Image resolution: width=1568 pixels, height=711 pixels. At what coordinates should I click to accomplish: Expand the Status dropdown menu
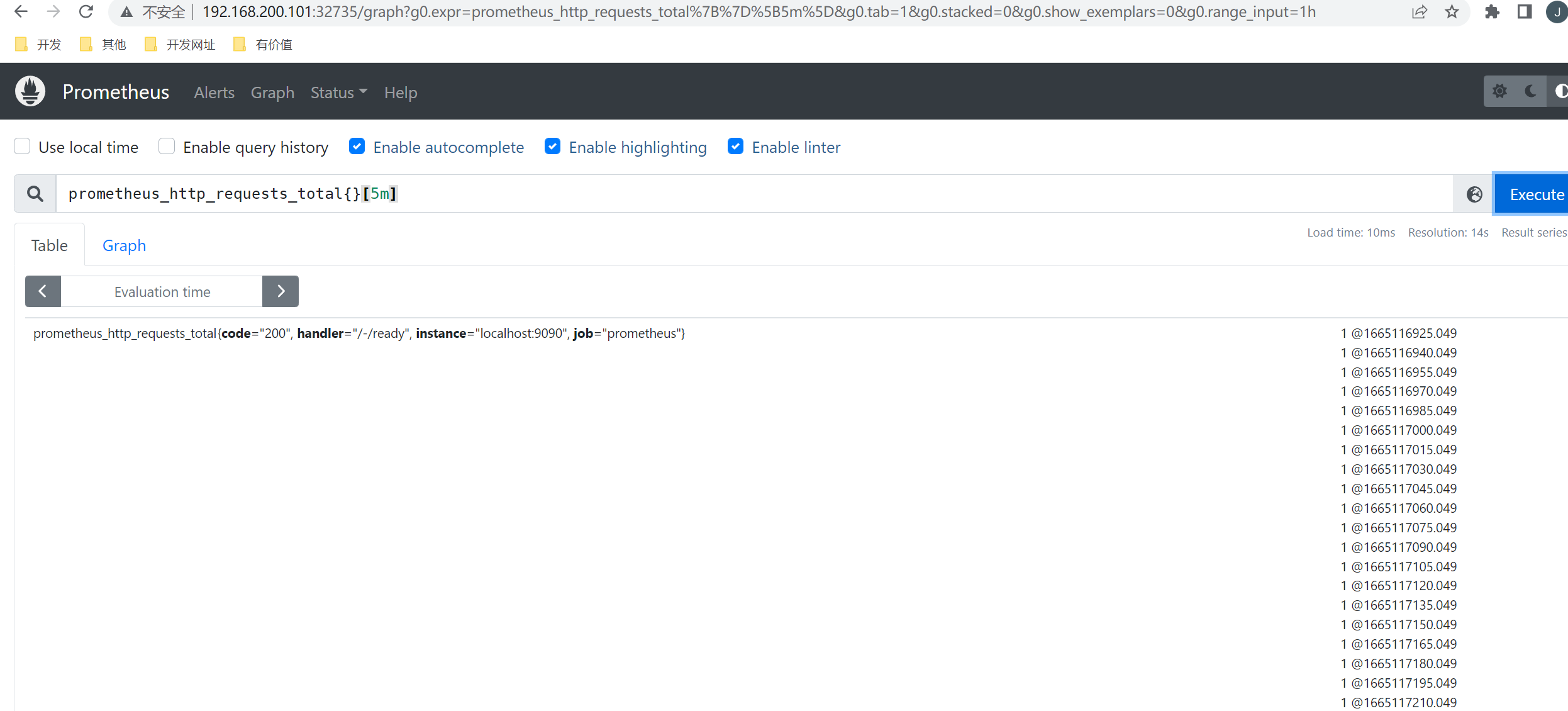338,92
